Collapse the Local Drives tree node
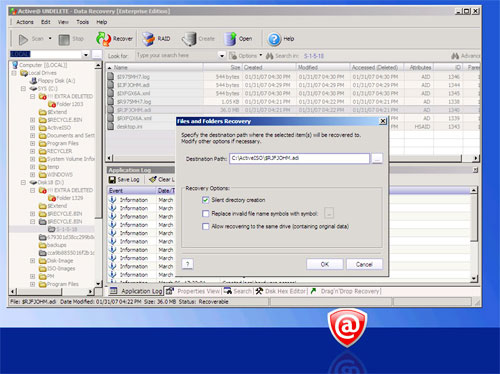The width and height of the screenshot is (500, 374). pos(14,73)
